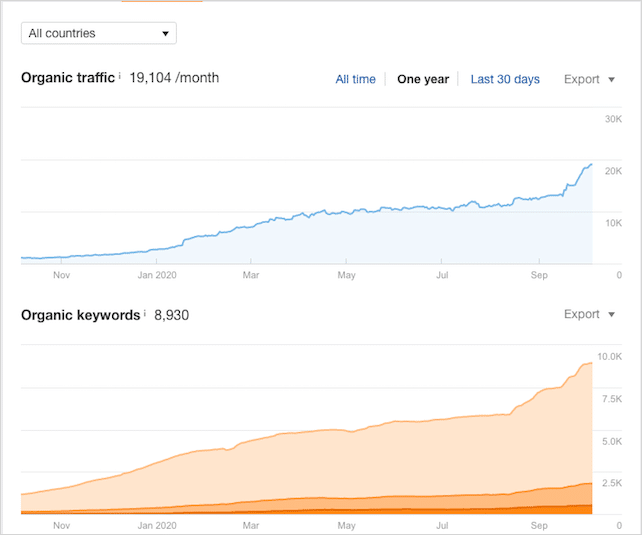The height and width of the screenshot is (535, 642).
Task: Click info icon beside Organic keywords
Action: [145, 313]
